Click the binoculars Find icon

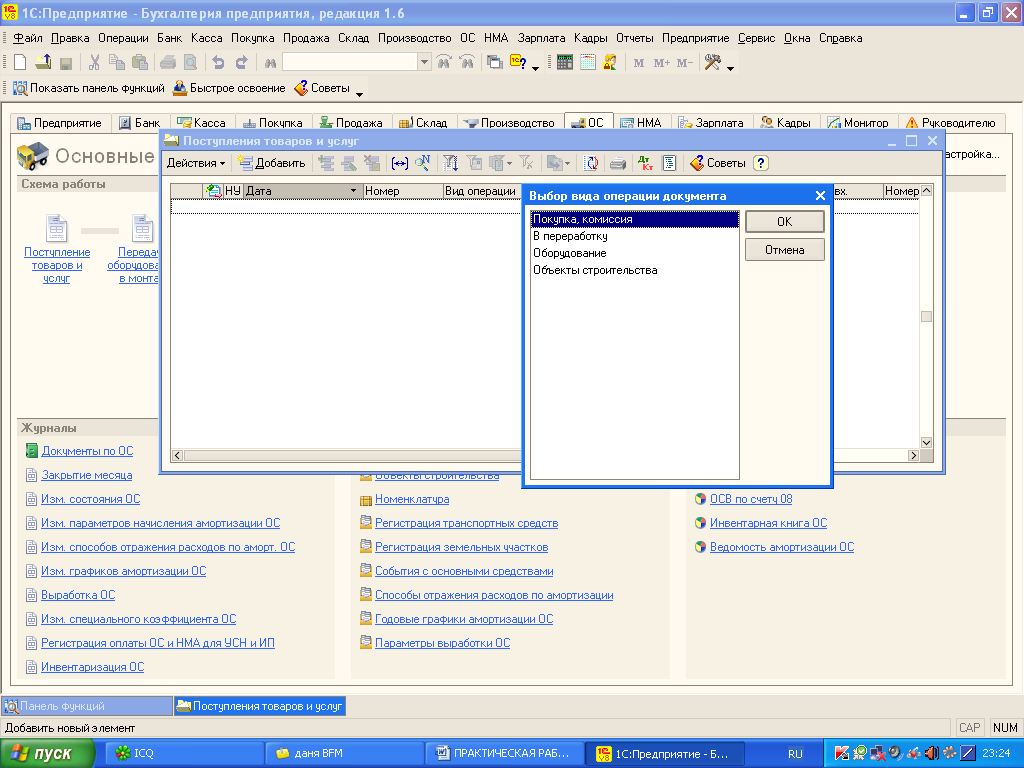coord(270,63)
